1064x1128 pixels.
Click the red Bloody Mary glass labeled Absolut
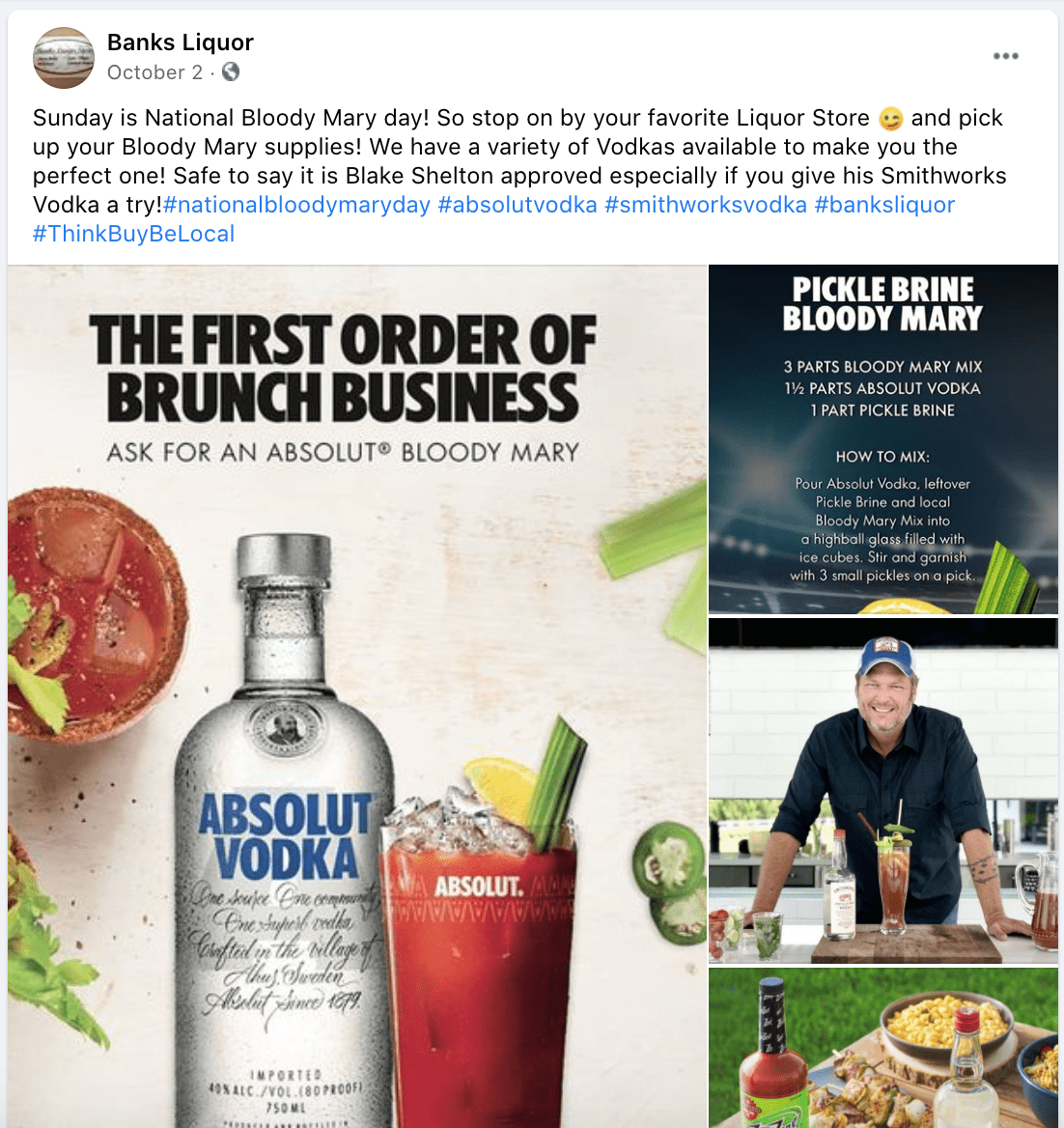click(478, 957)
